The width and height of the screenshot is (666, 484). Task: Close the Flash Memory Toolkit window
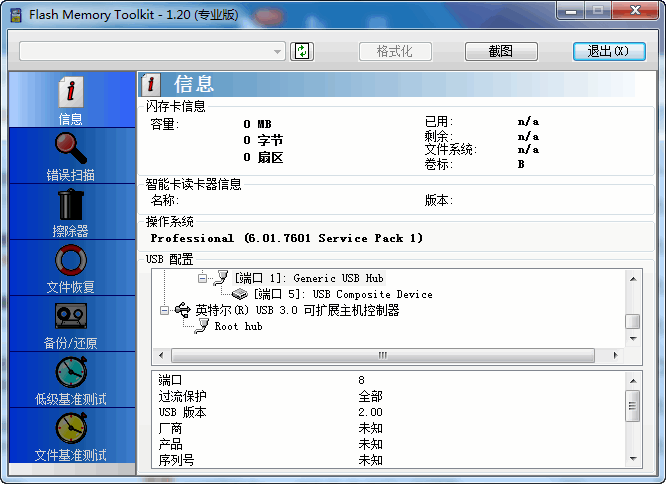coord(635,11)
